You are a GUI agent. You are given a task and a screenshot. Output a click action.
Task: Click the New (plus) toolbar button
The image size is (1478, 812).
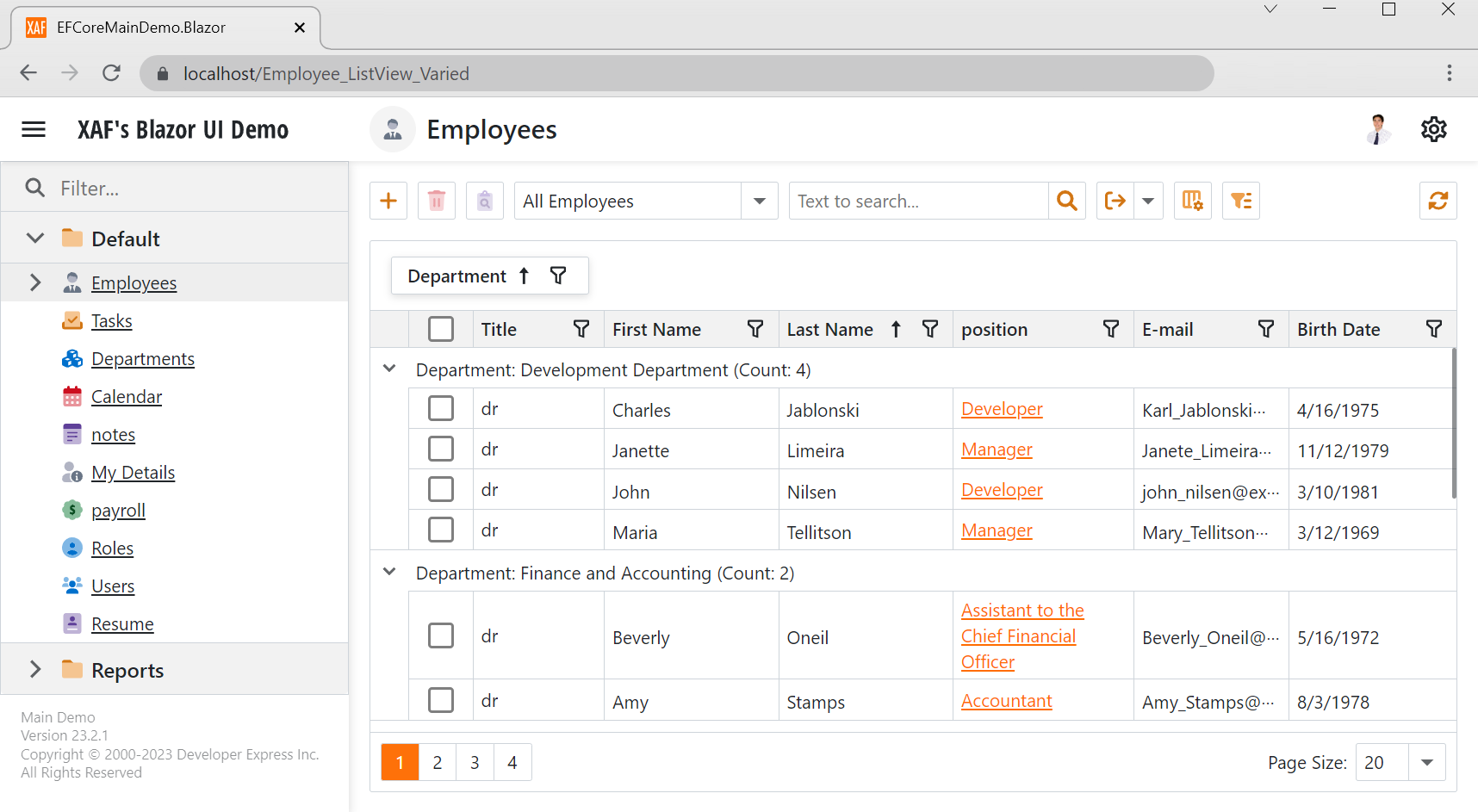tap(388, 201)
